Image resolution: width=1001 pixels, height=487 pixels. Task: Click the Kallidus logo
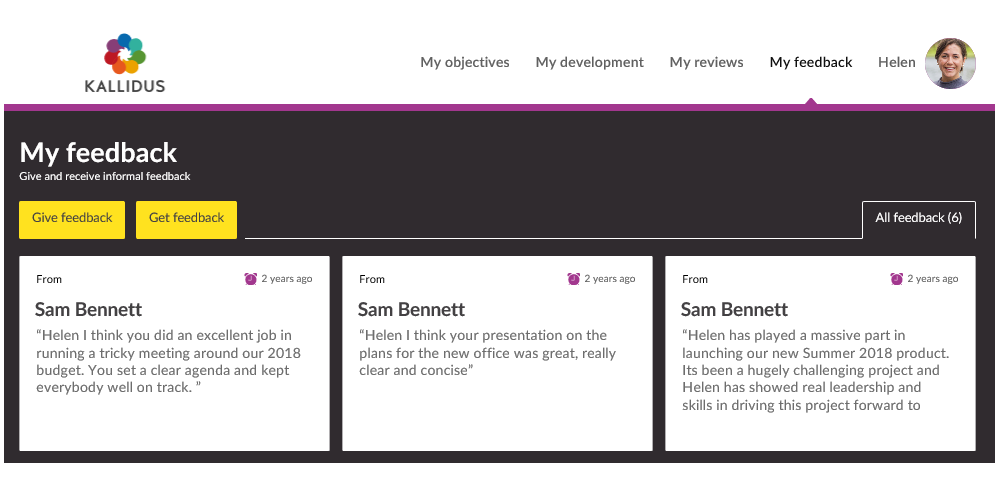point(125,63)
